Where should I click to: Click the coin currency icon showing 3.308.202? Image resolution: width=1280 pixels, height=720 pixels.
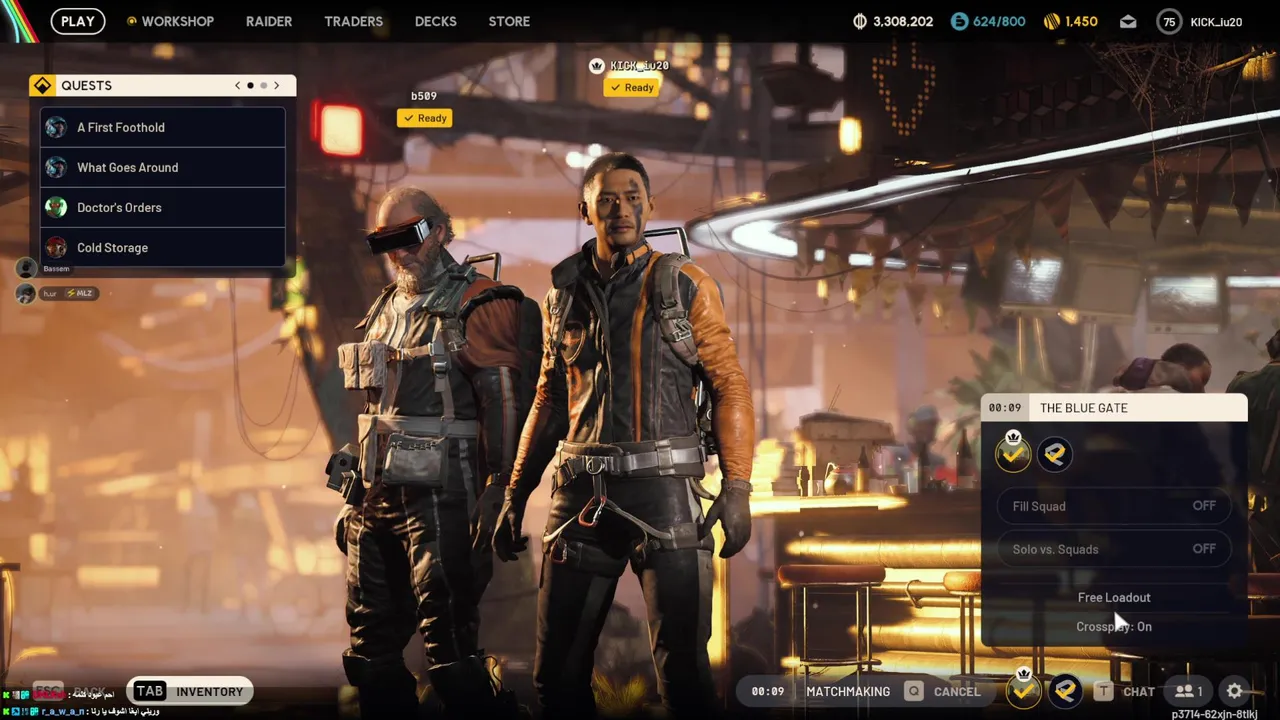pos(860,21)
